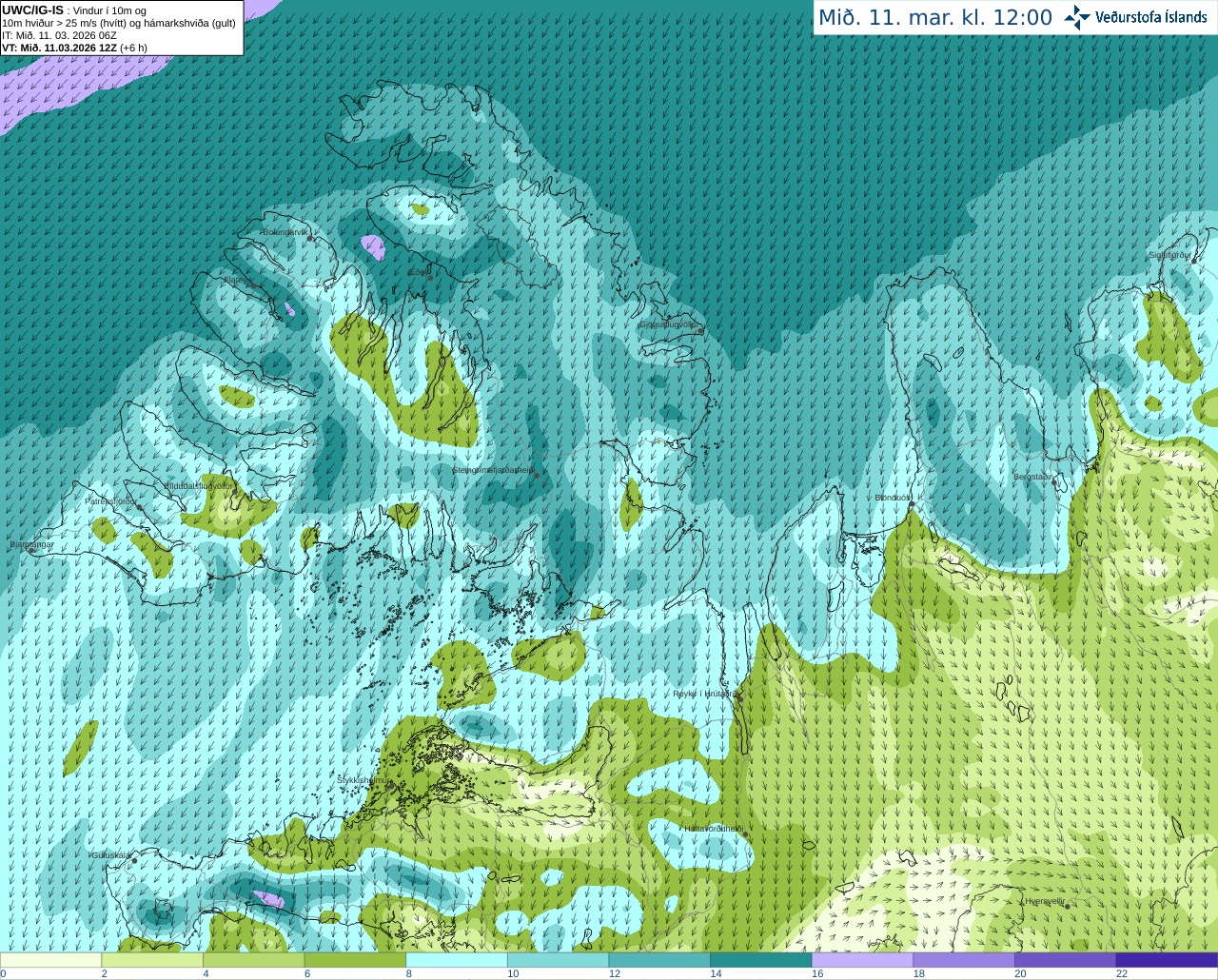Click the Bolungarvík station label
The image size is (1218, 980).
coord(285,232)
